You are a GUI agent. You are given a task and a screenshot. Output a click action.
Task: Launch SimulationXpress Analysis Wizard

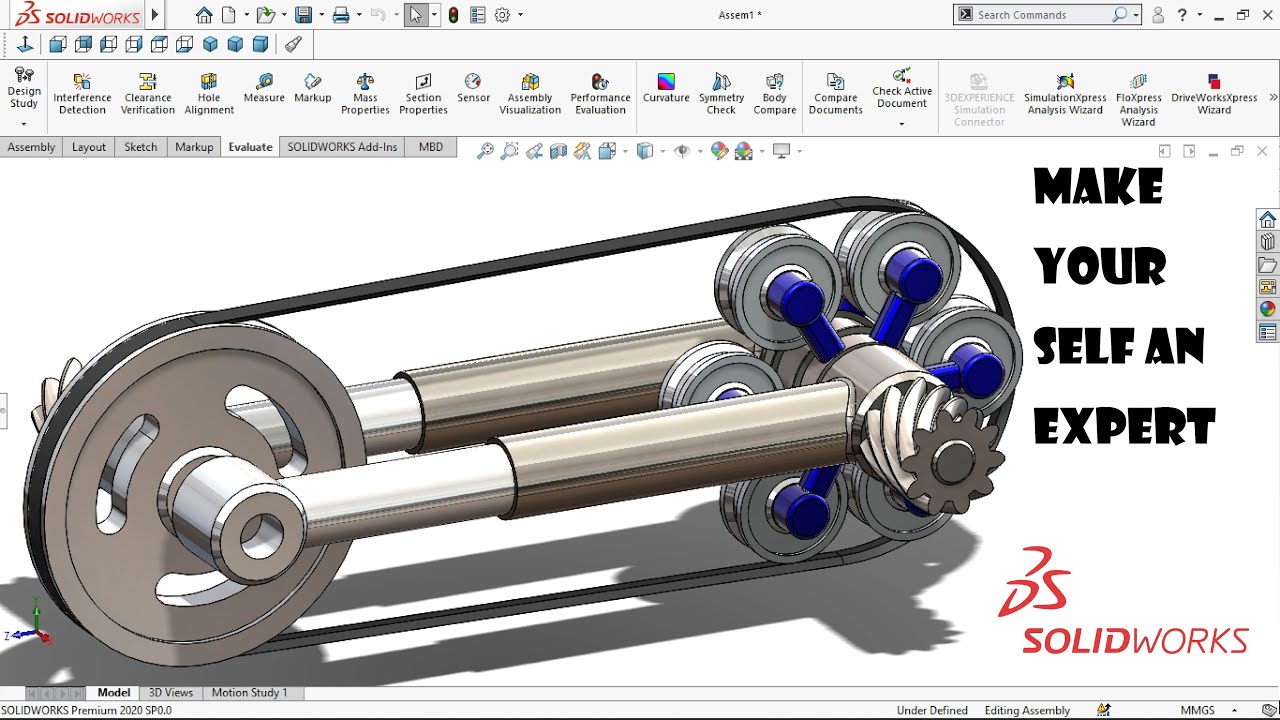[x=1065, y=95]
